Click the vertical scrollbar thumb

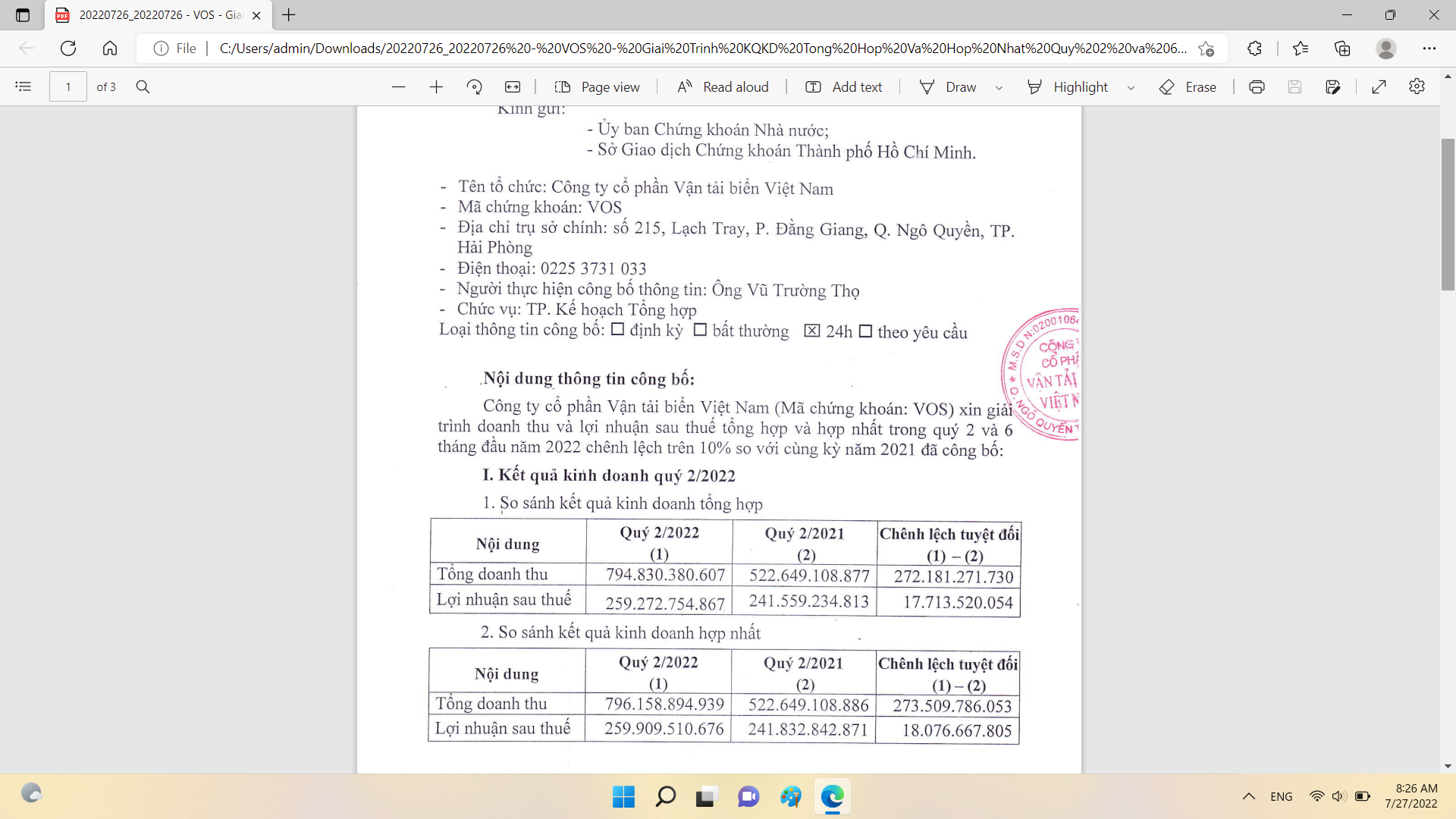[x=1448, y=214]
